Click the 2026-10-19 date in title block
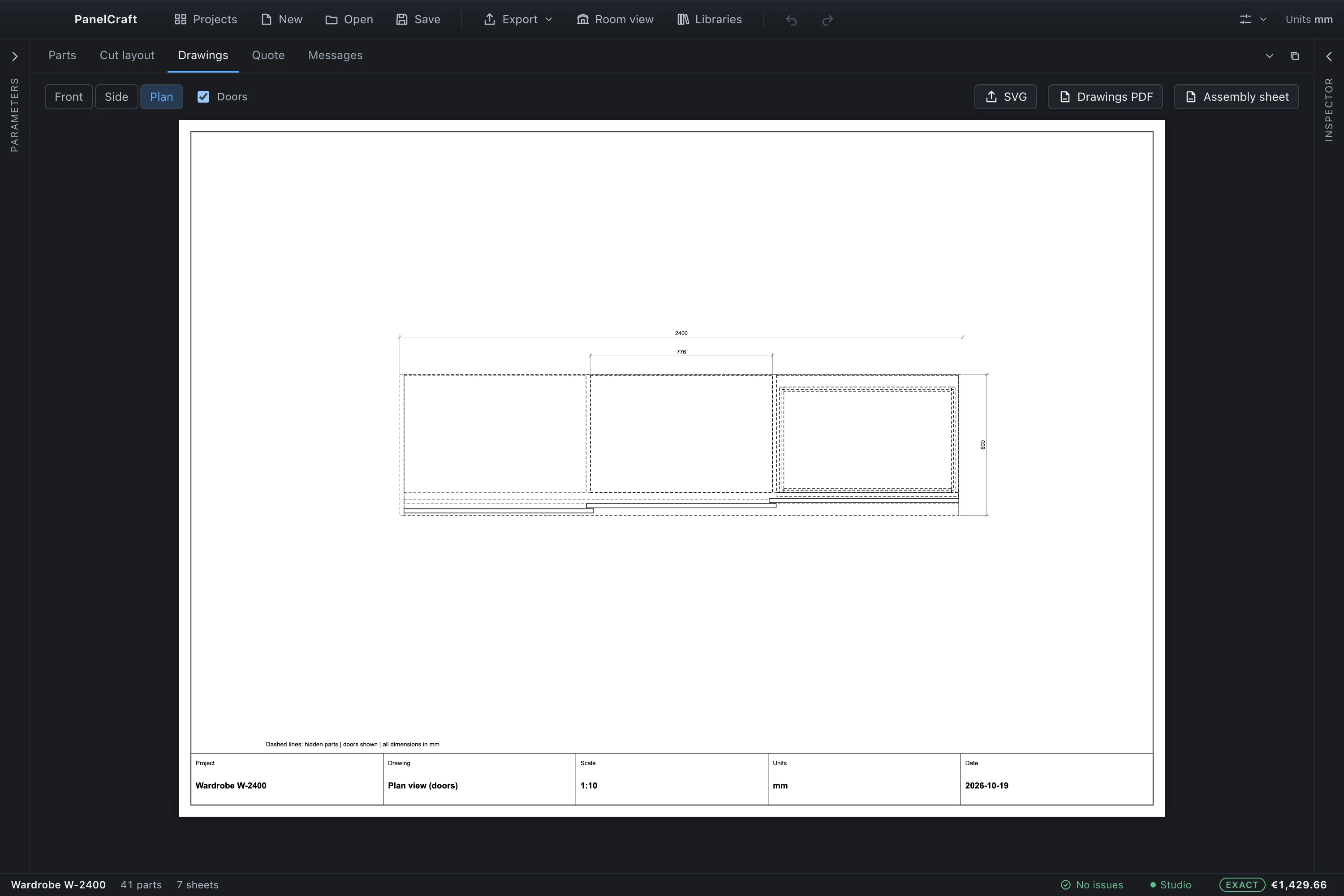Viewport: 1344px width, 896px height. 986,786
